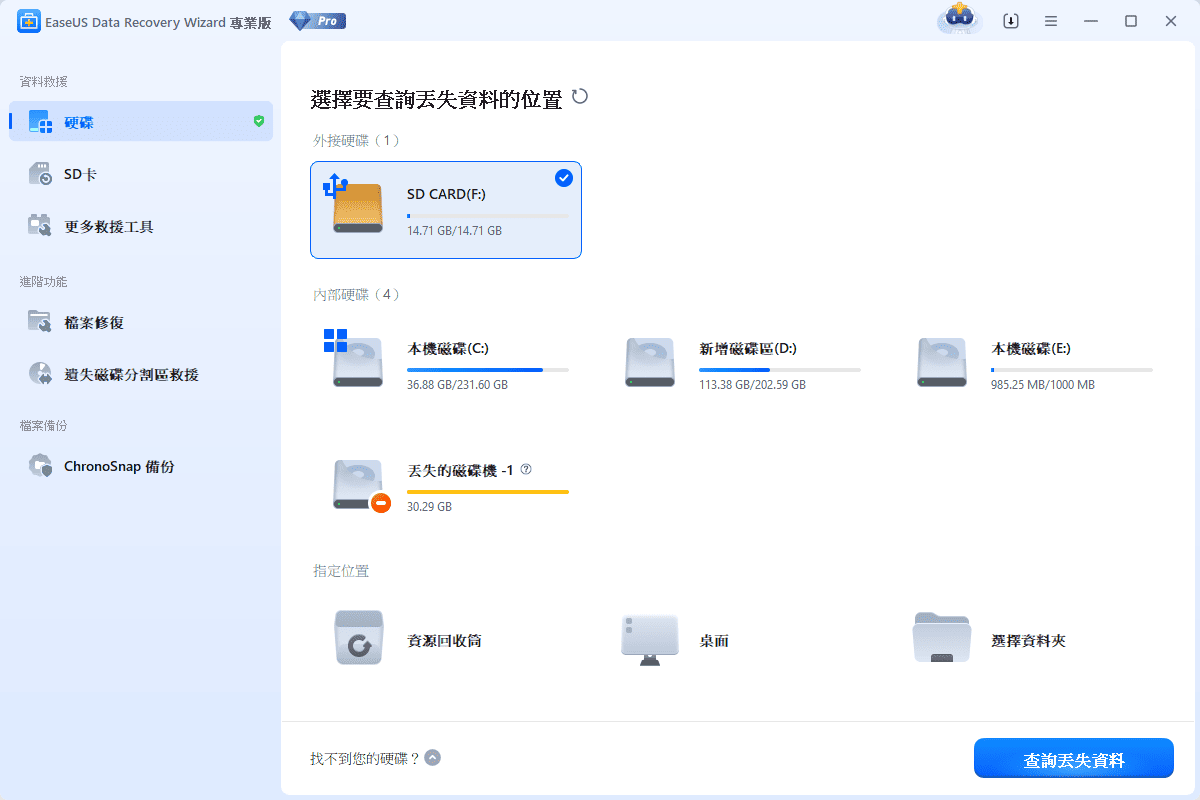
Task: Click the 36.88 GB/231.60 GB size text
Action: coord(457,385)
